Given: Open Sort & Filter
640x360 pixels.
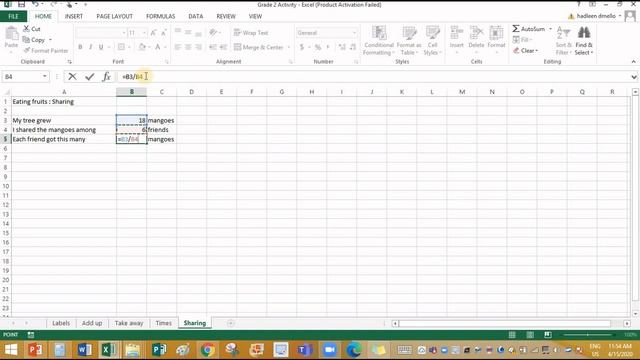Looking at the screenshot, I should click(563, 40).
